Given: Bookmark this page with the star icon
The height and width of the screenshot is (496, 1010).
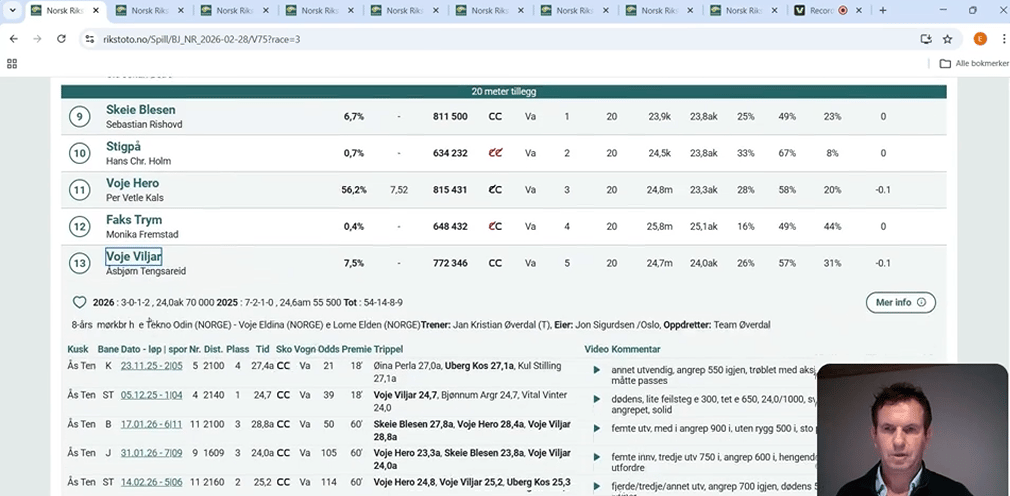Looking at the screenshot, I should [947, 39].
